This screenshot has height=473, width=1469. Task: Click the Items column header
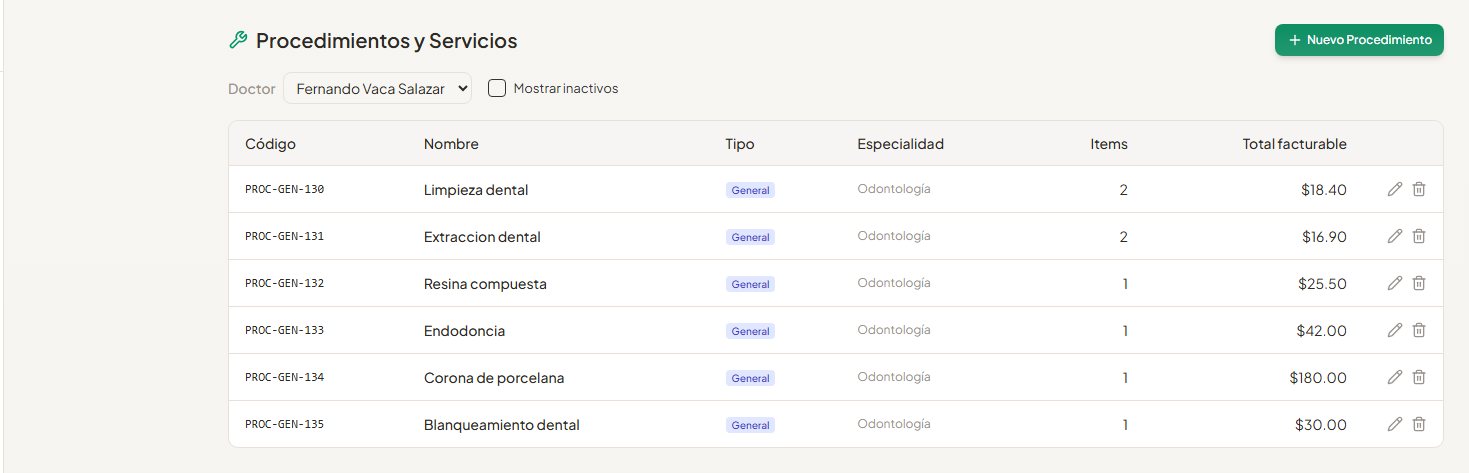tap(1109, 144)
